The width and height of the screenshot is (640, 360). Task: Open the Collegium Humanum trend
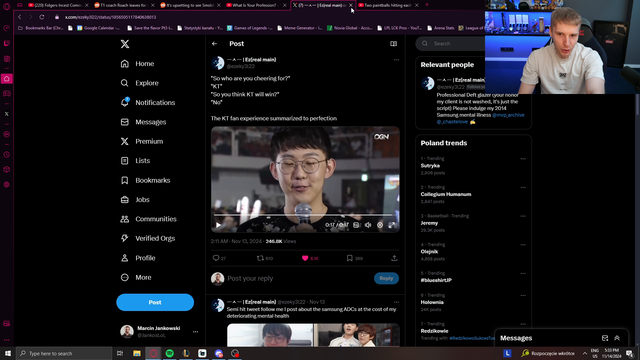coord(446,194)
